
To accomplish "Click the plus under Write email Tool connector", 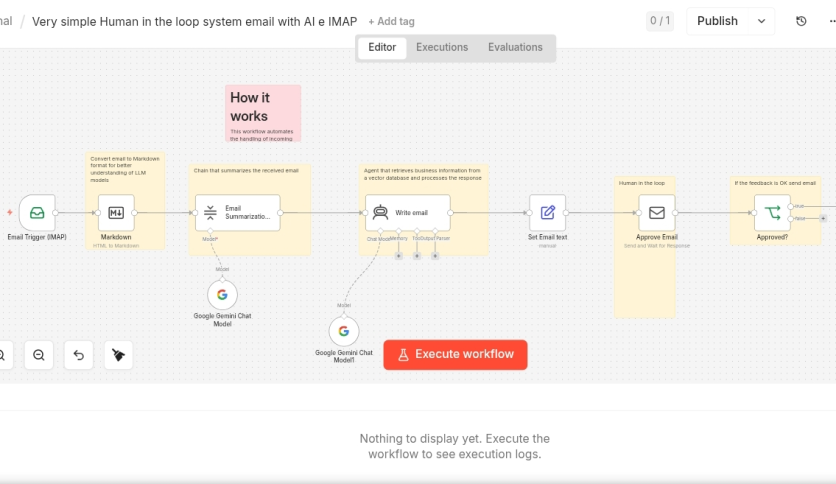I will click(x=417, y=256).
